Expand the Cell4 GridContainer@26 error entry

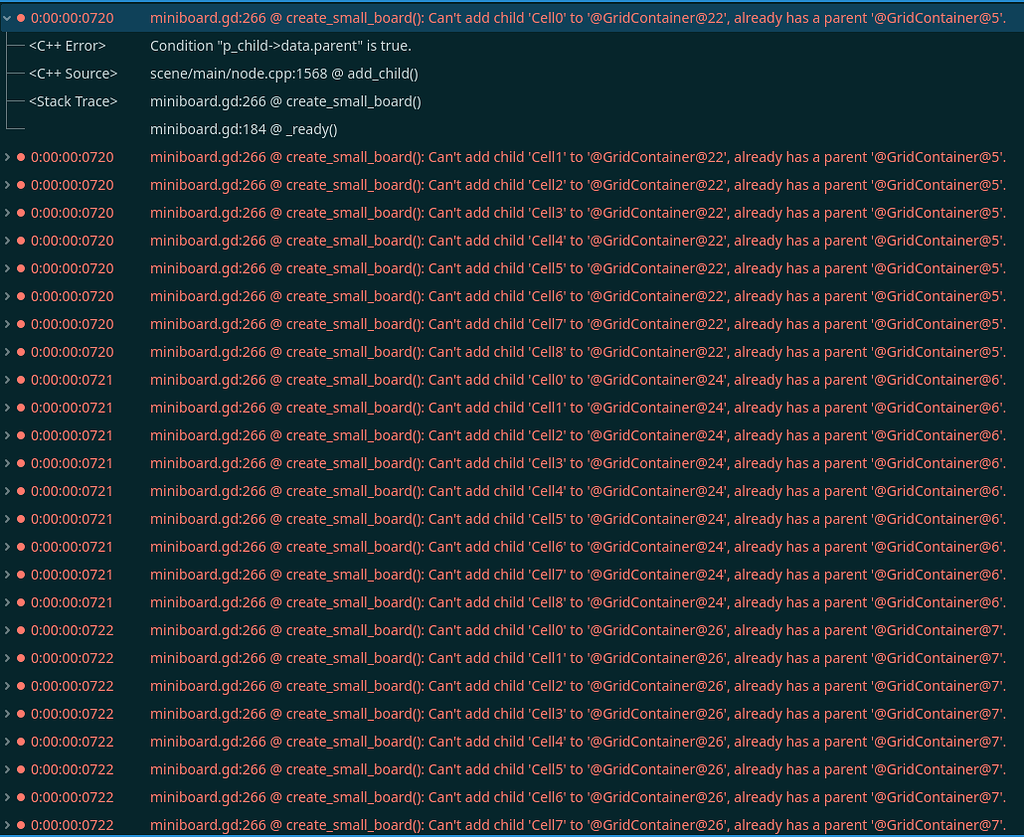(x=9, y=741)
